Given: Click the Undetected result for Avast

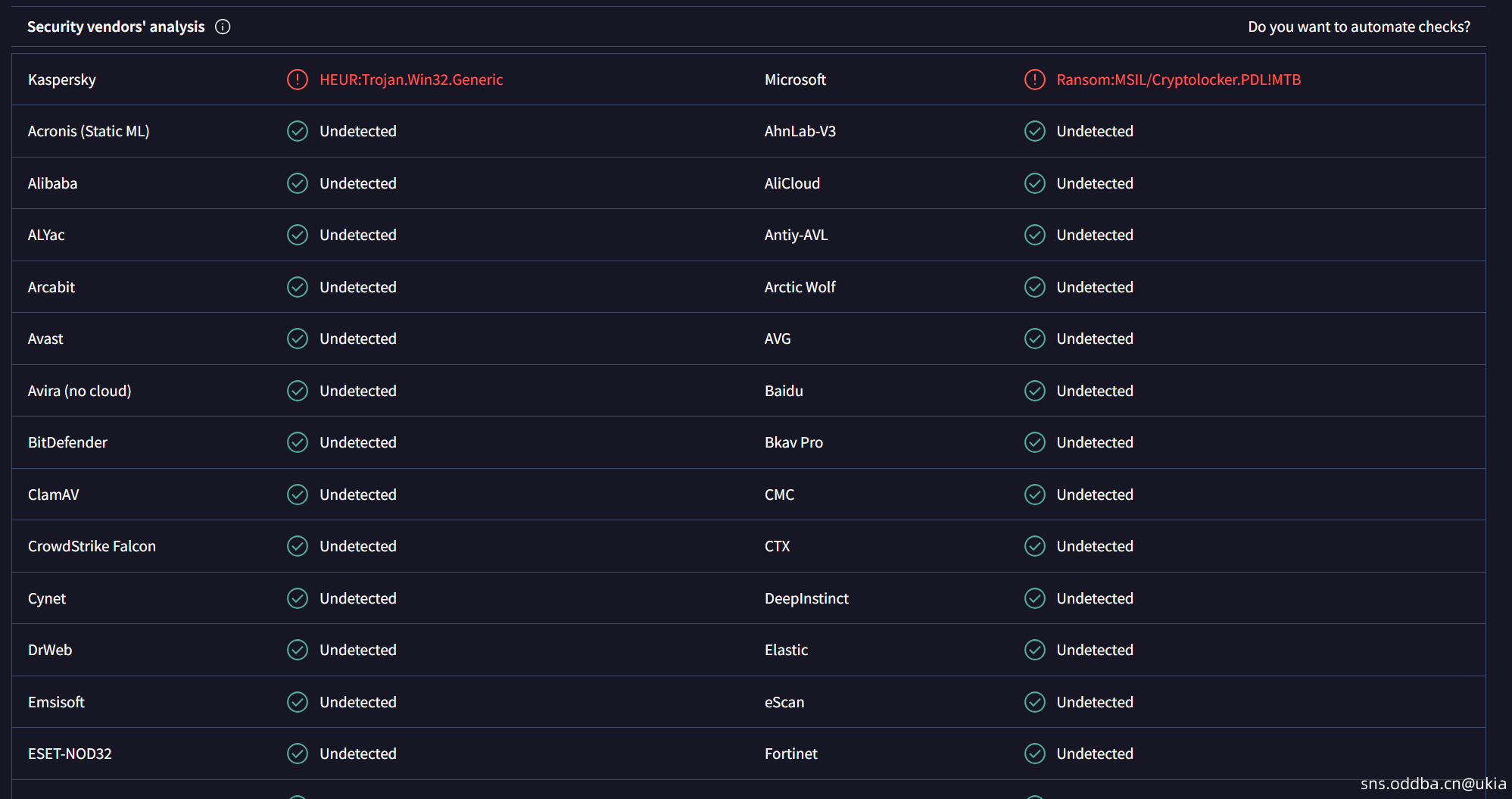Looking at the screenshot, I should [357, 339].
